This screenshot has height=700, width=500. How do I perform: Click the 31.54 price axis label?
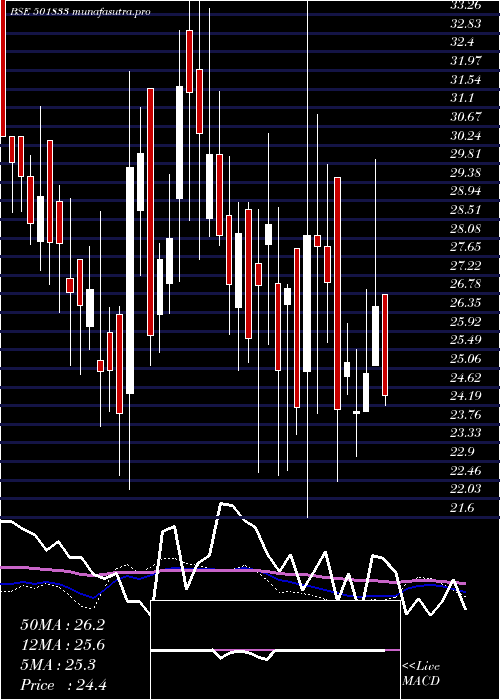pyautogui.click(x=466, y=80)
